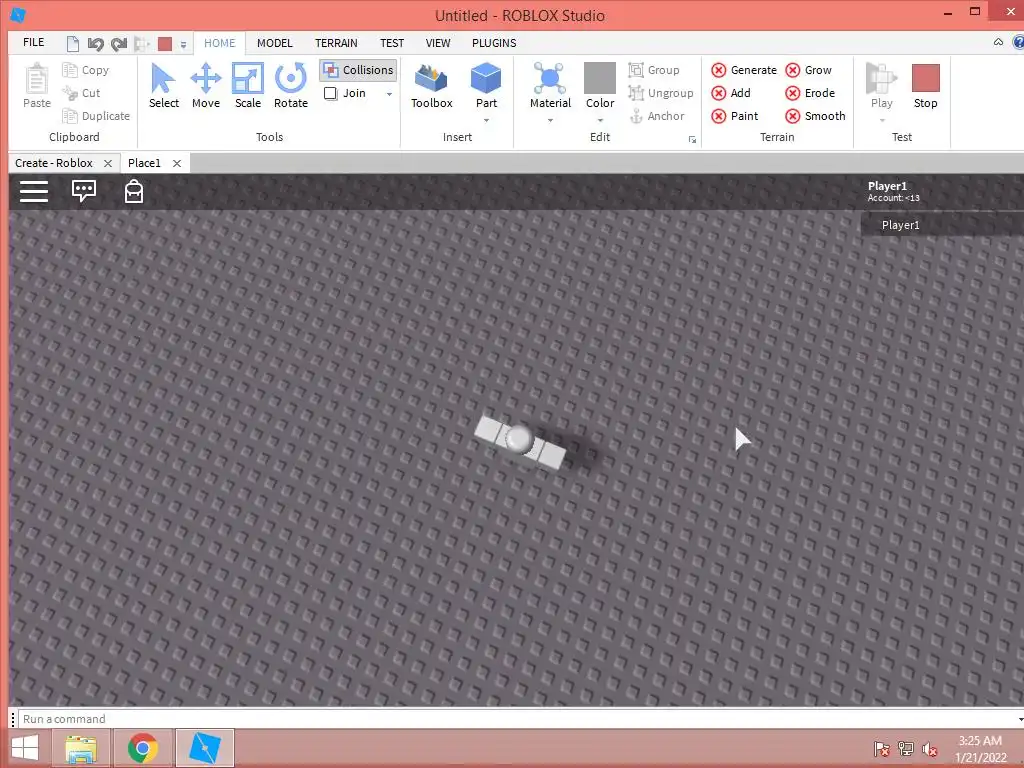Viewport: 1024px width, 768px height.
Task: Switch to the PLUGINS ribbon tab
Action: (x=494, y=43)
